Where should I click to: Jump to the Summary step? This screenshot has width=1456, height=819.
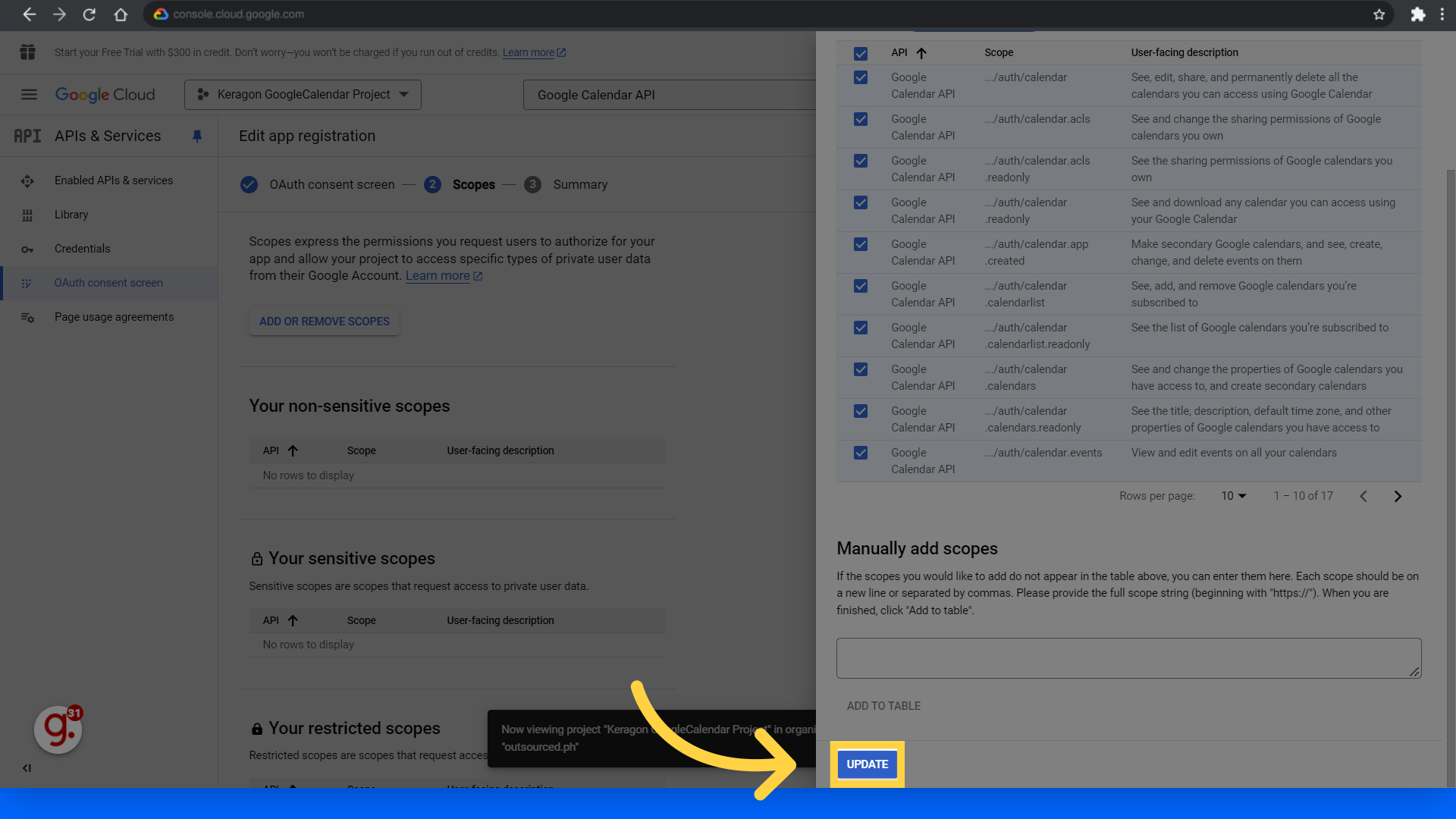click(x=566, y=184)
